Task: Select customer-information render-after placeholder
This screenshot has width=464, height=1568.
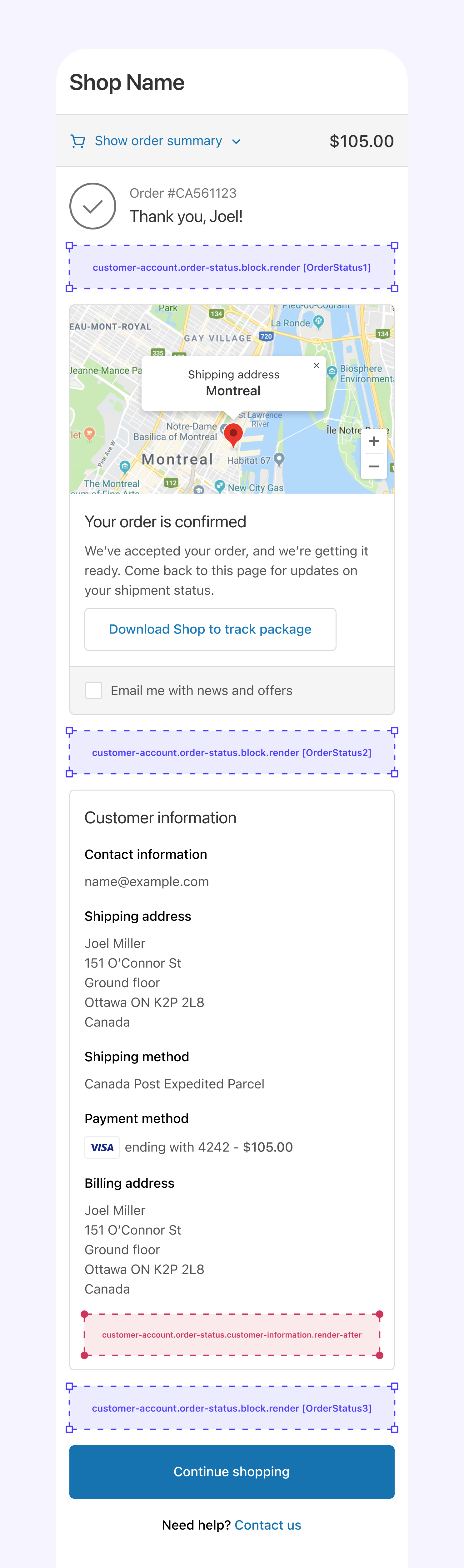Action: point(232,1335)
